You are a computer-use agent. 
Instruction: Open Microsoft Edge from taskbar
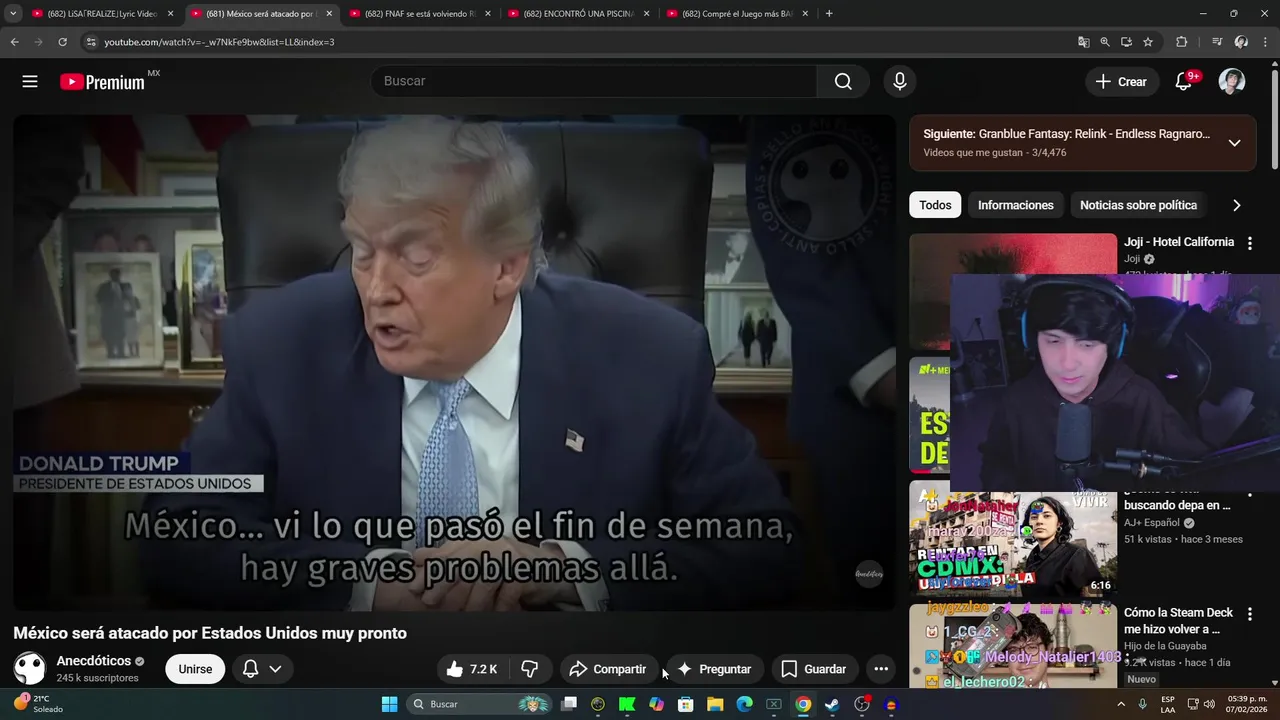pos(744,704)
